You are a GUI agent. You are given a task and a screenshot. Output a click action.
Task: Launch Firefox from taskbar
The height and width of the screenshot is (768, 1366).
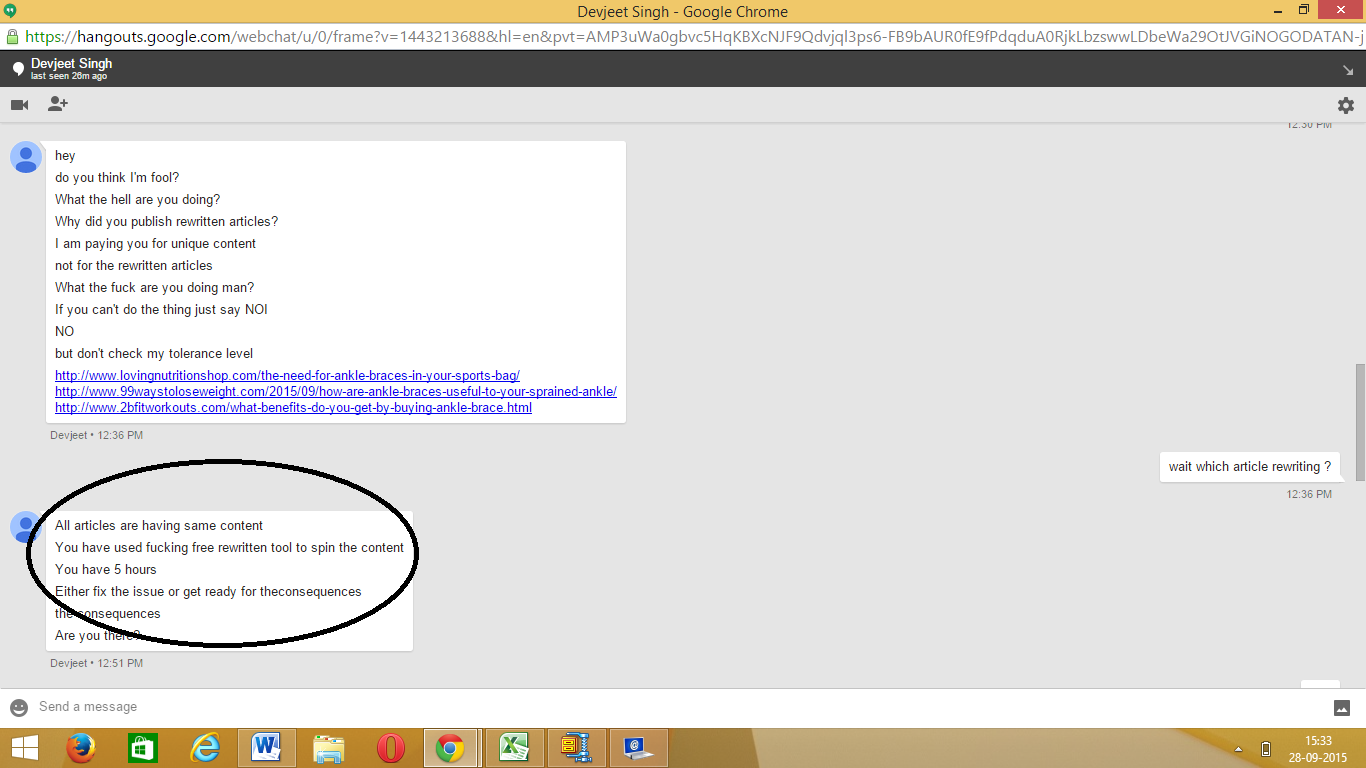(x=81, y=748)
